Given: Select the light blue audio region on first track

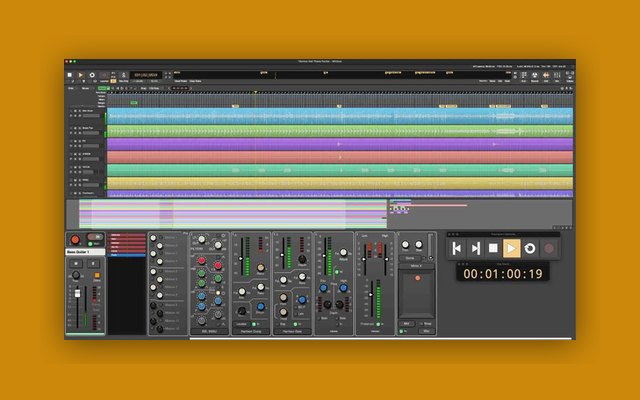Looking at the screenshot, I should coord(340,116).
